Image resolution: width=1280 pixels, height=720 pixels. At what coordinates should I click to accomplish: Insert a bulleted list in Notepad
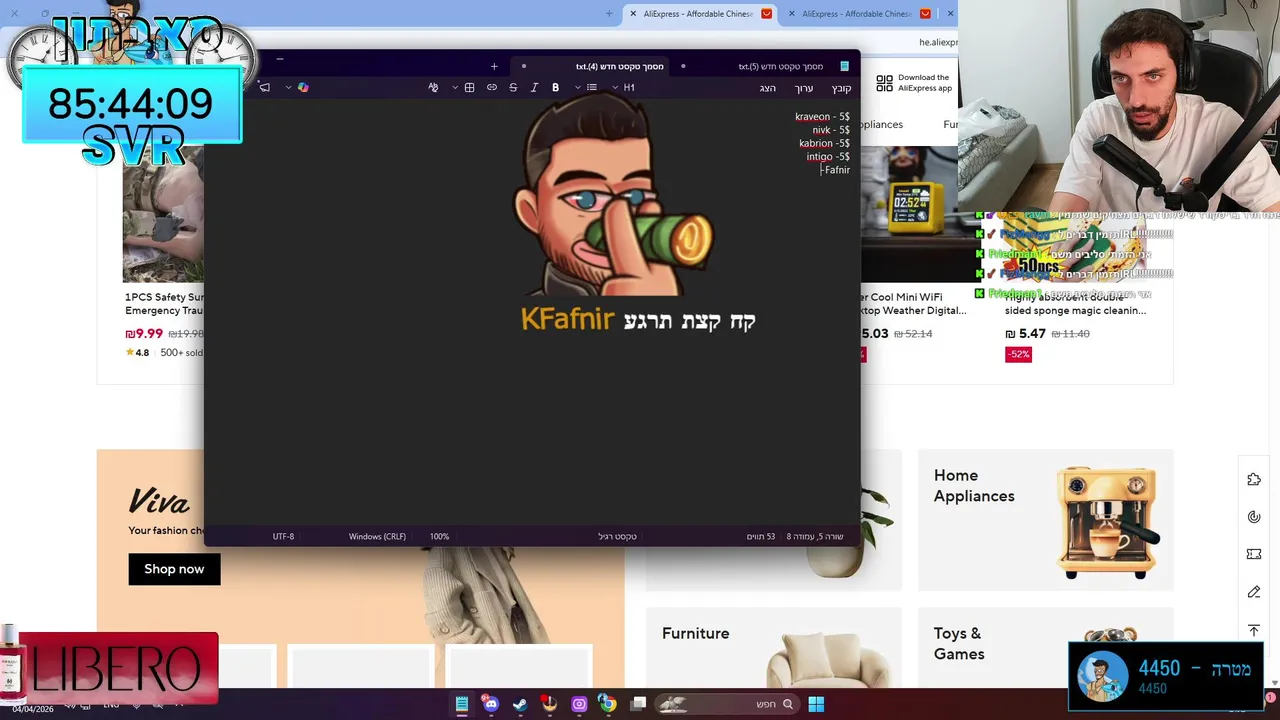(592, 88)
